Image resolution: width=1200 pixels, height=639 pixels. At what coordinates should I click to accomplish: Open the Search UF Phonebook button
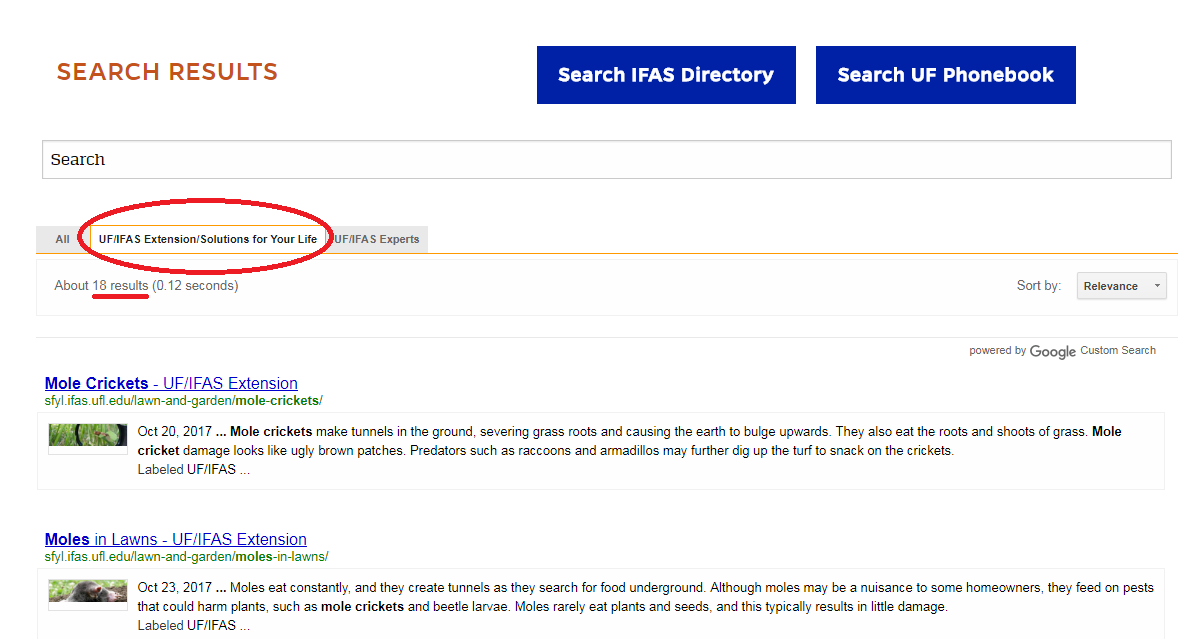tap(946, 75)
